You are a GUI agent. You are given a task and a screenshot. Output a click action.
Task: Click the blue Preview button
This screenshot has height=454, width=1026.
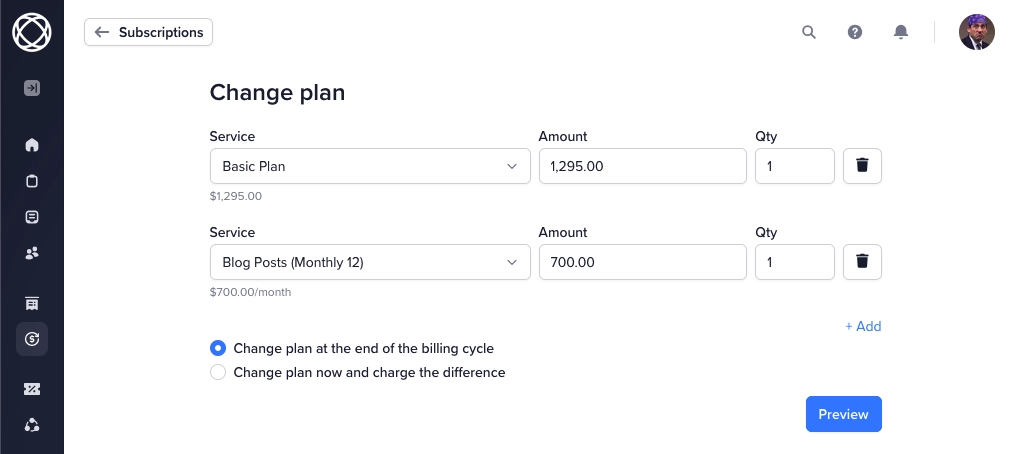tap(843, 414)
